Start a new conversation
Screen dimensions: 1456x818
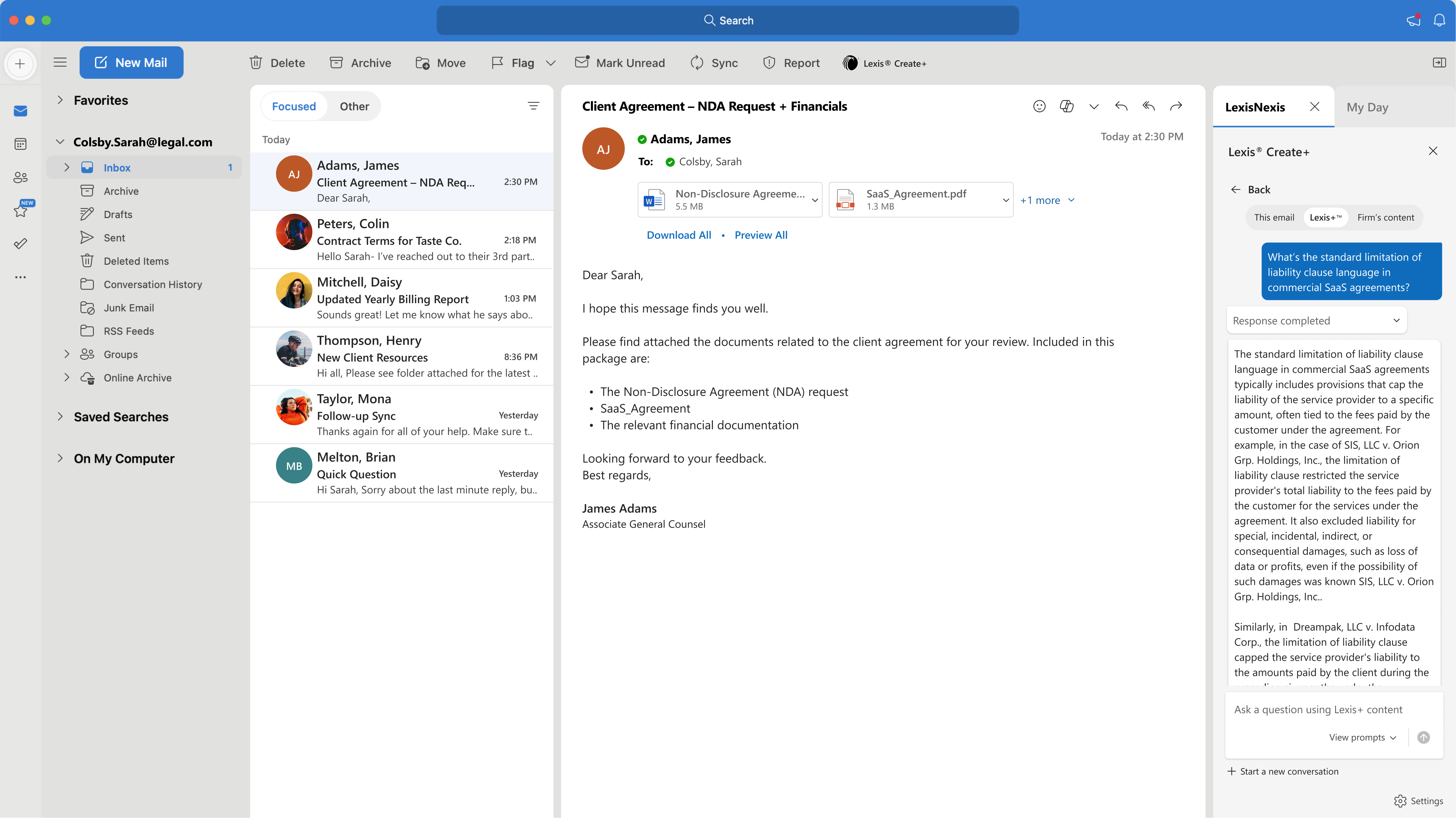tap(1283, 771)
